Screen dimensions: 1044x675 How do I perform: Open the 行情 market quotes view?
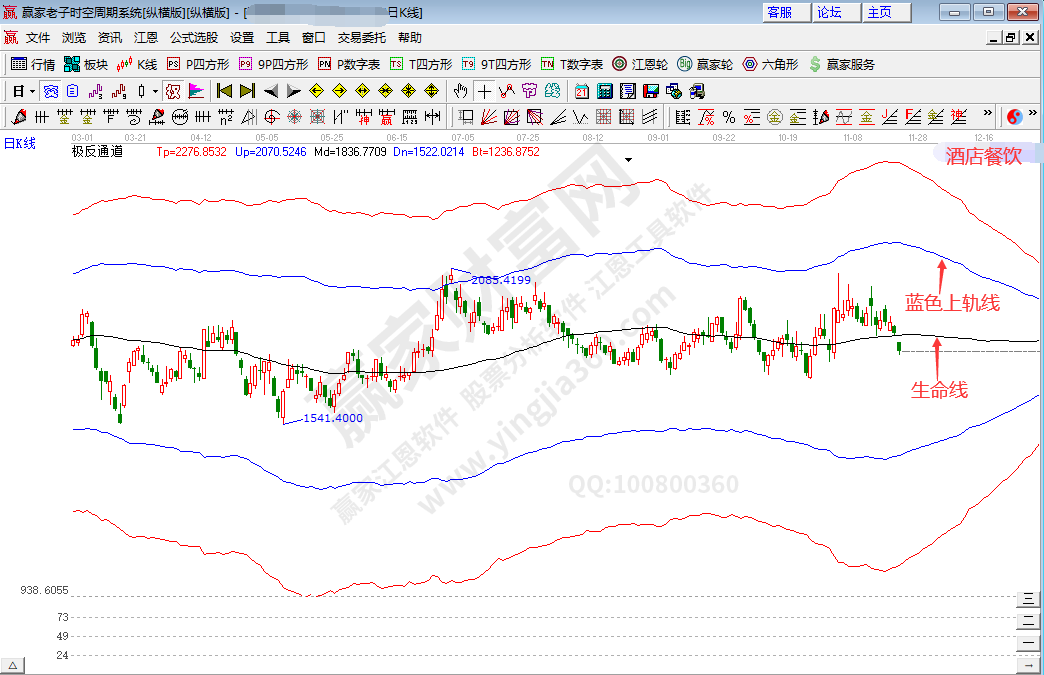[x=32, y=64]
